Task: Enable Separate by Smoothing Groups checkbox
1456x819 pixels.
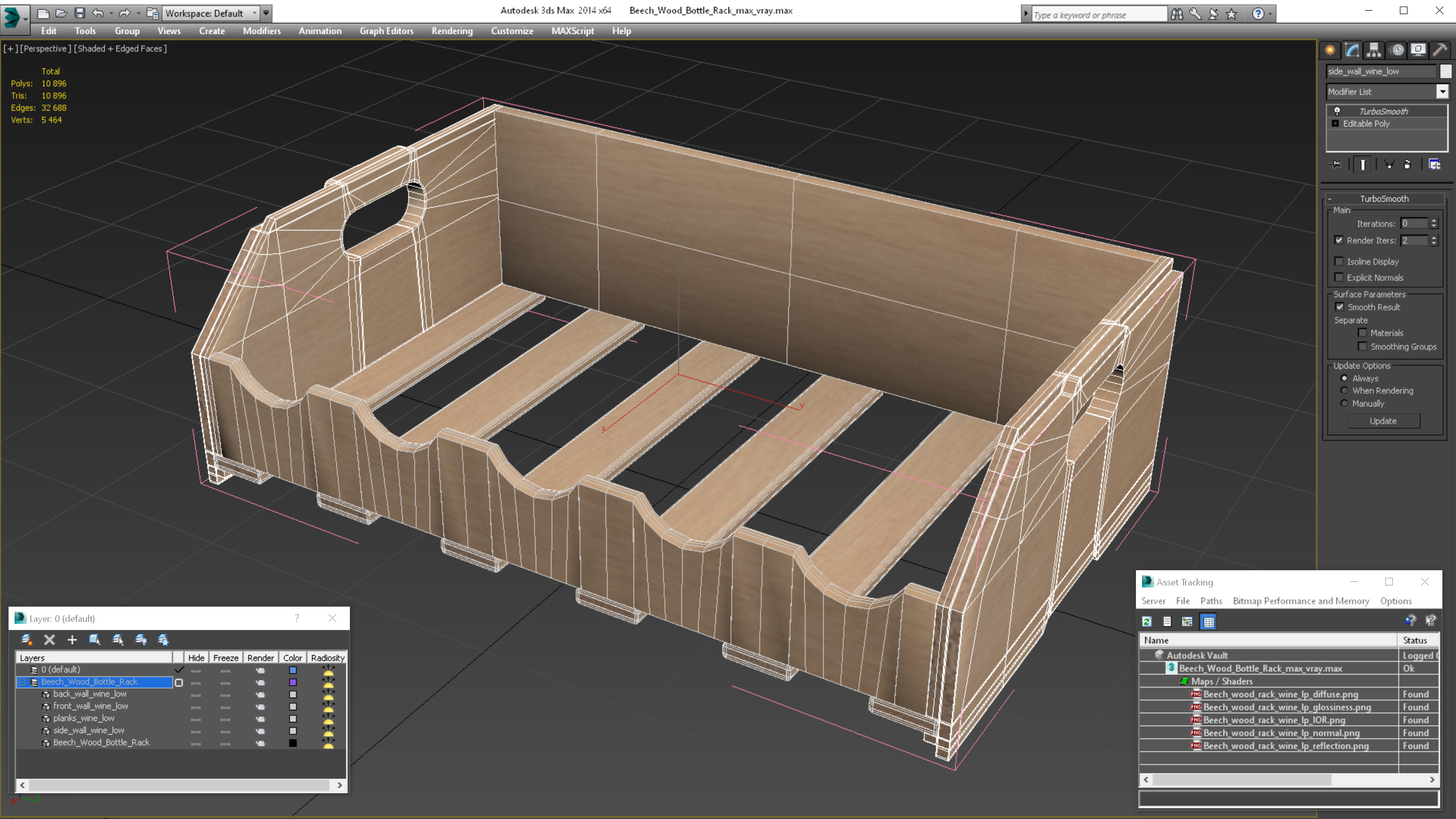Action: click(1363, 346)
